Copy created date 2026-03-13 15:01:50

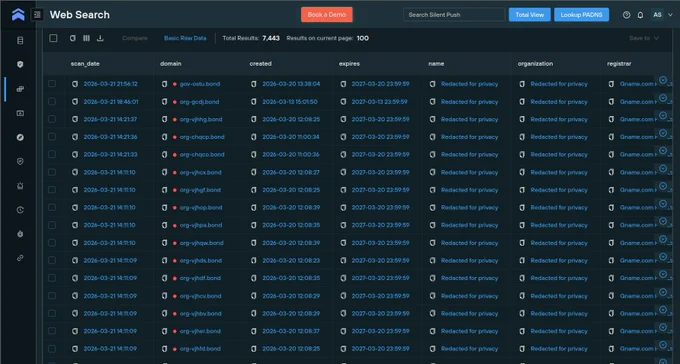coord(254,102)
